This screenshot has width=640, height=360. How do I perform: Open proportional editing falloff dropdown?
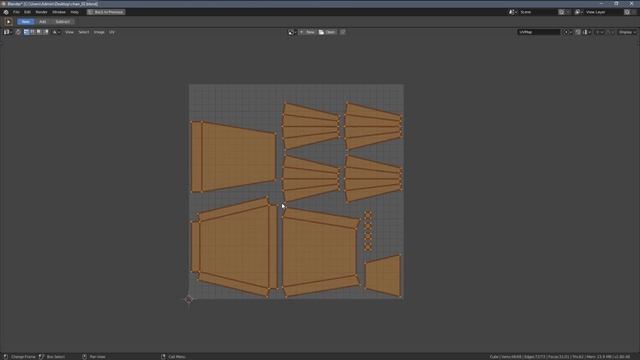[x=609, y=32]
